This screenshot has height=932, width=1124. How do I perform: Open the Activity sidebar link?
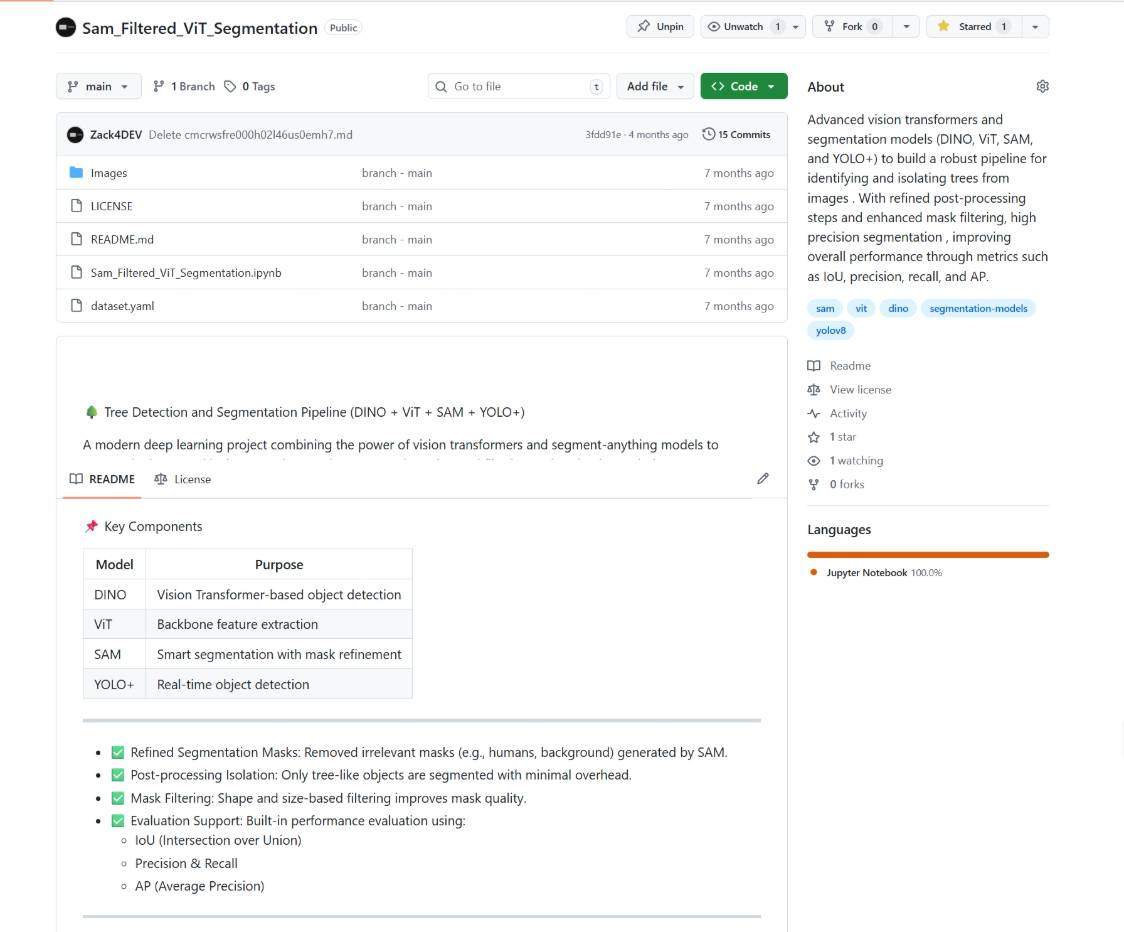pyautogui.click(x=837, y=413)
